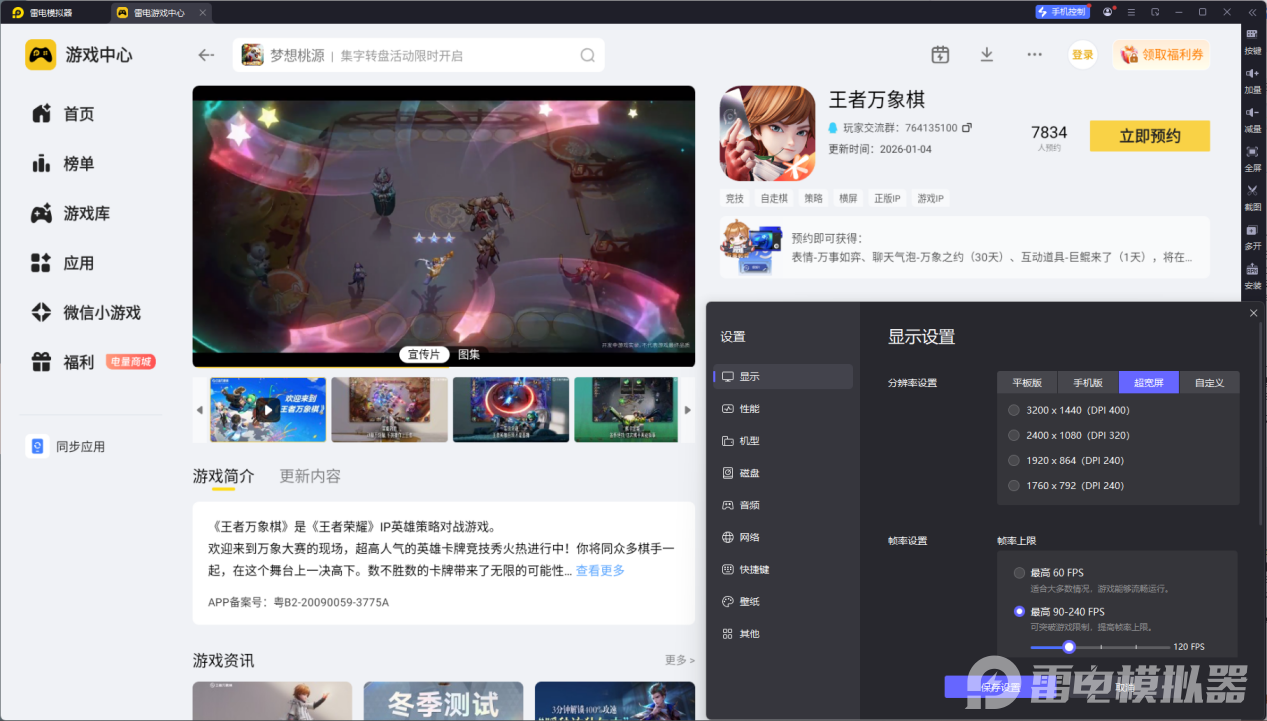Switch to the 游戏简介 tab
The width and height of the screenshot is (1267, 721).
click(223, 476)
